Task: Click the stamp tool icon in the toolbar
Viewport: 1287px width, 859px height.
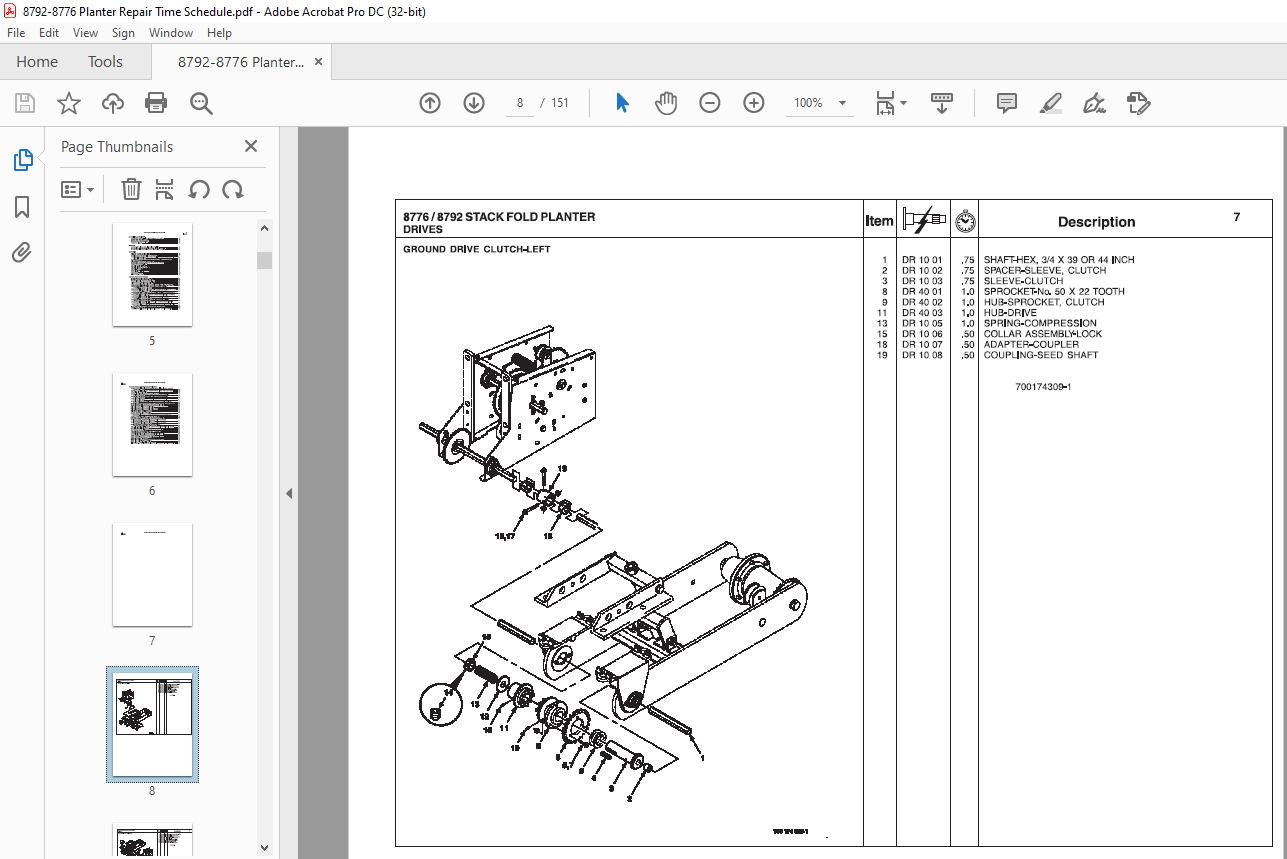Action: point(1138,103)
